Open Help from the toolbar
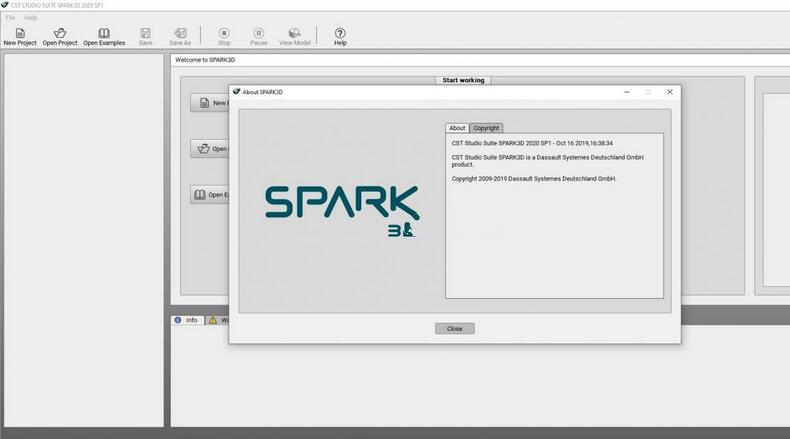 tap(340, 37)
